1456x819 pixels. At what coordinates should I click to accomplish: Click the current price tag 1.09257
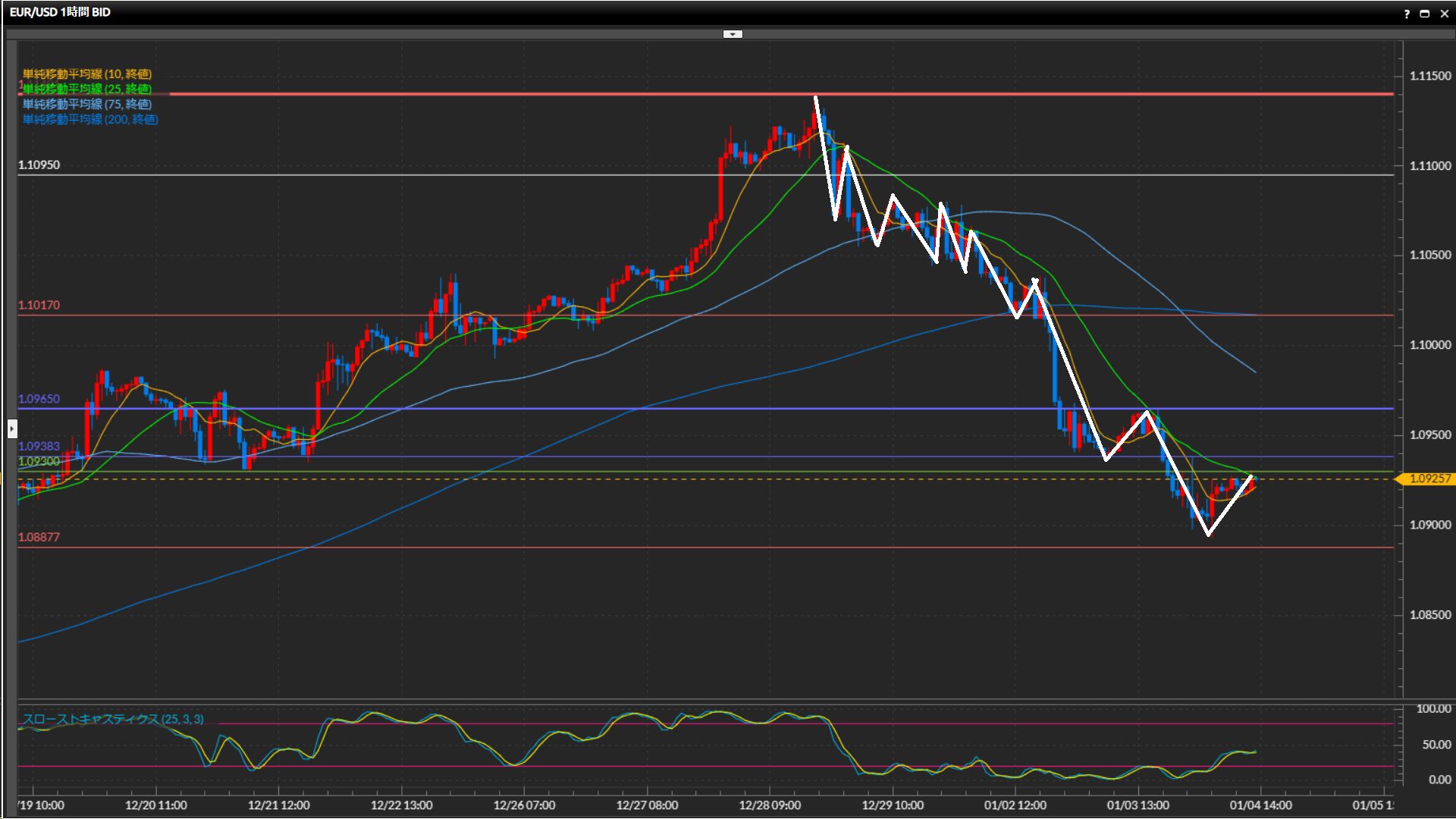pyautogui.click(x=1429, y=479)
